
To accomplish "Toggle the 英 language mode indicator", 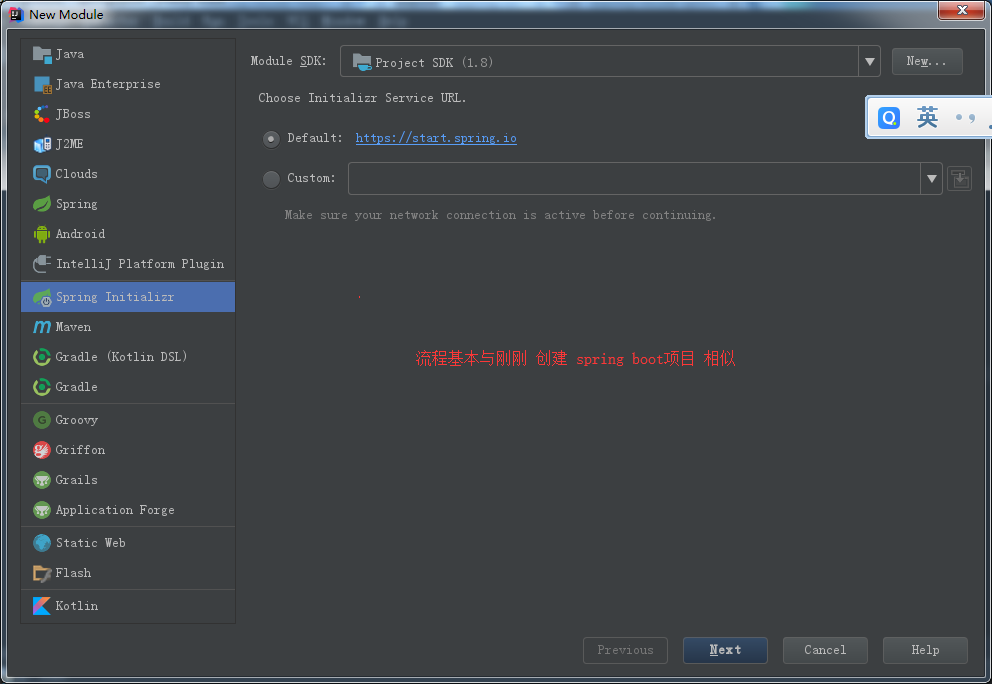I will pos(927,117).
